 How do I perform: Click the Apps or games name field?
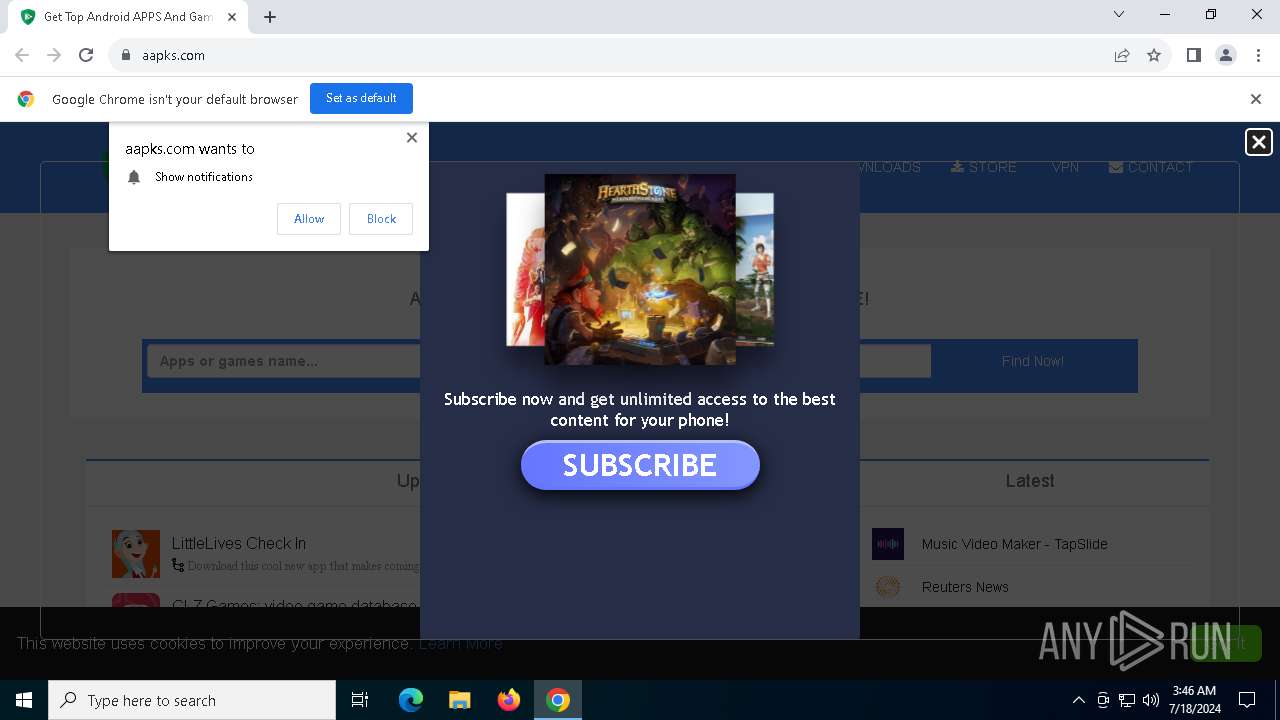(x=538, y=361)
